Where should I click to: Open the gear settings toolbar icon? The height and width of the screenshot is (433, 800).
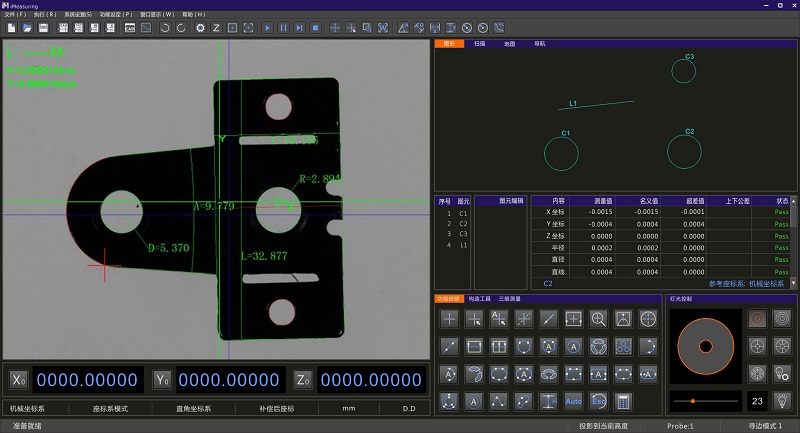click(x=201, y=28)
